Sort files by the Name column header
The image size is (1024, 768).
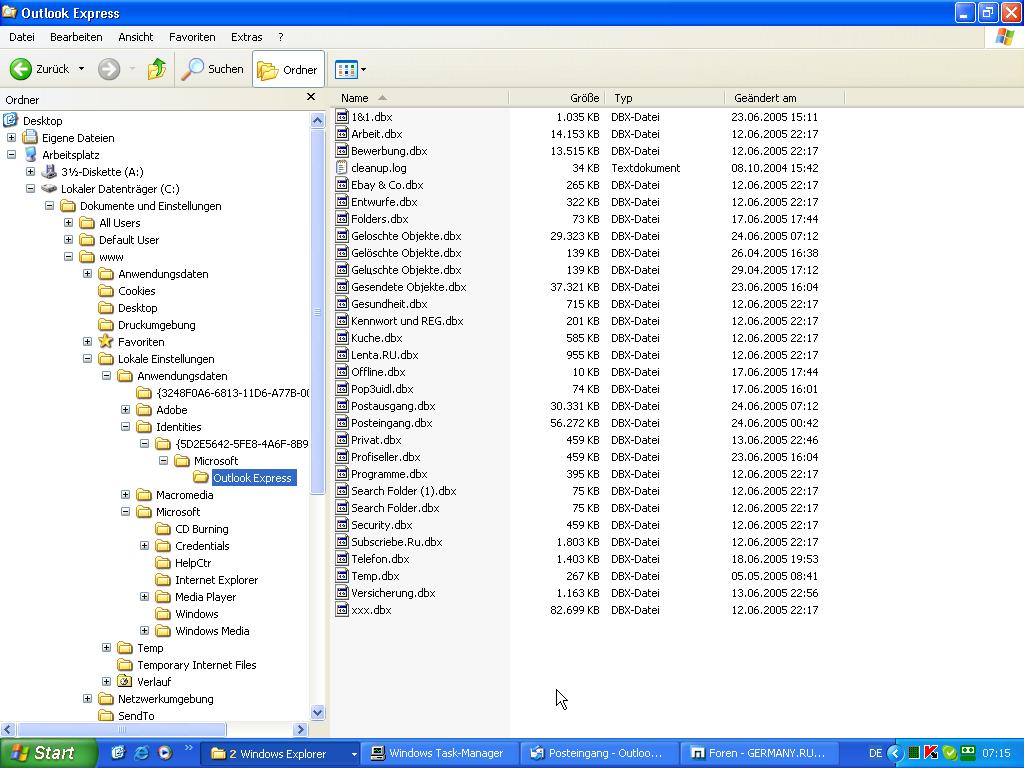[x=421, y=98]
